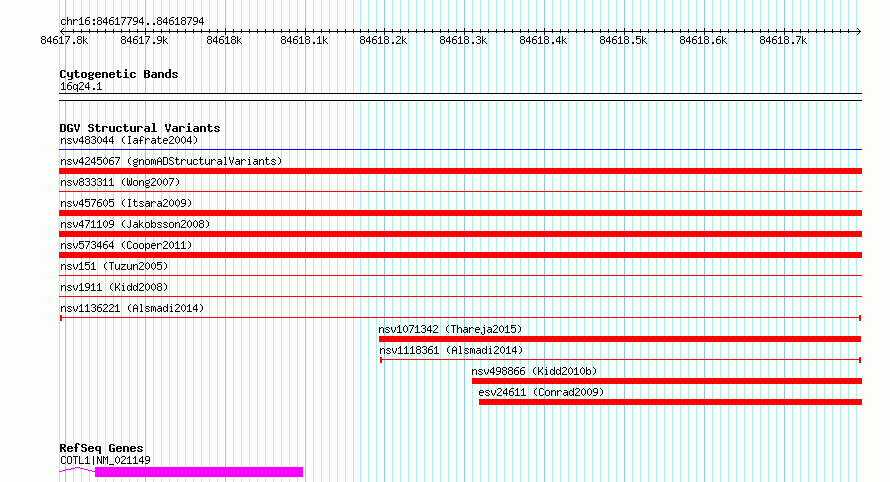The height and width of the screenshot is (482, 890).
Task: Select variant label nsv1118361 (Alsmadi2014)
Action: coord(451,350)
